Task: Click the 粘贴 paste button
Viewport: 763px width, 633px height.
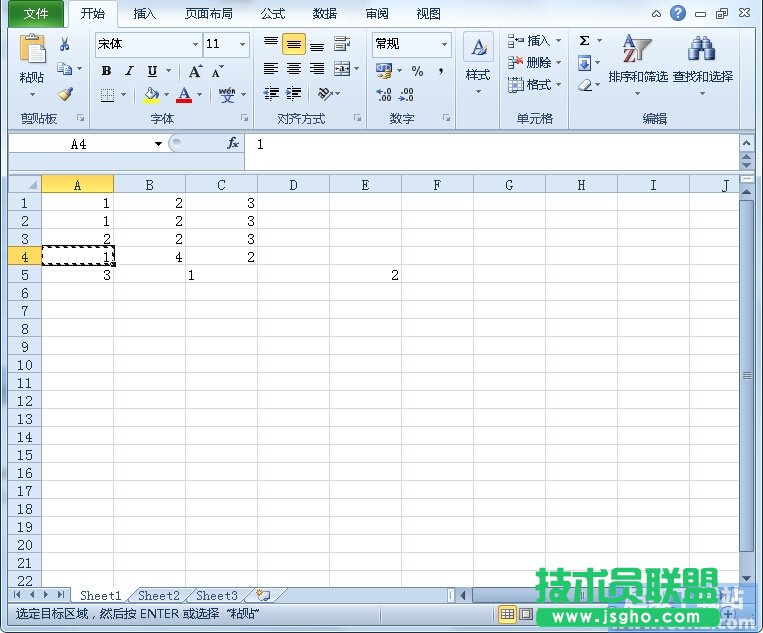Action: pyautogui.click(x=32, y=65)
